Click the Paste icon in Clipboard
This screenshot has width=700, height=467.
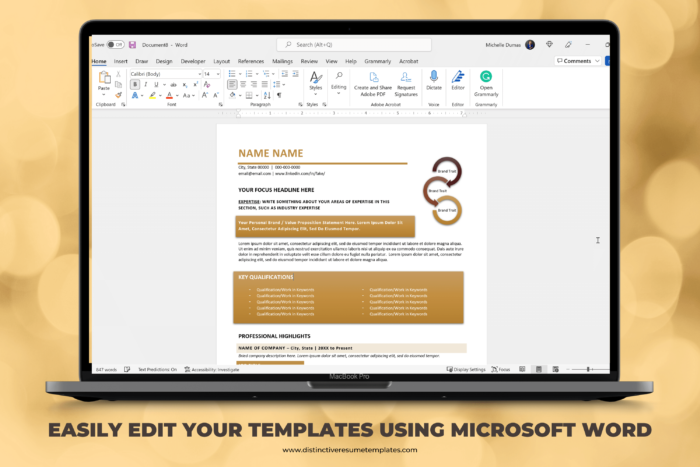(104, 83)
